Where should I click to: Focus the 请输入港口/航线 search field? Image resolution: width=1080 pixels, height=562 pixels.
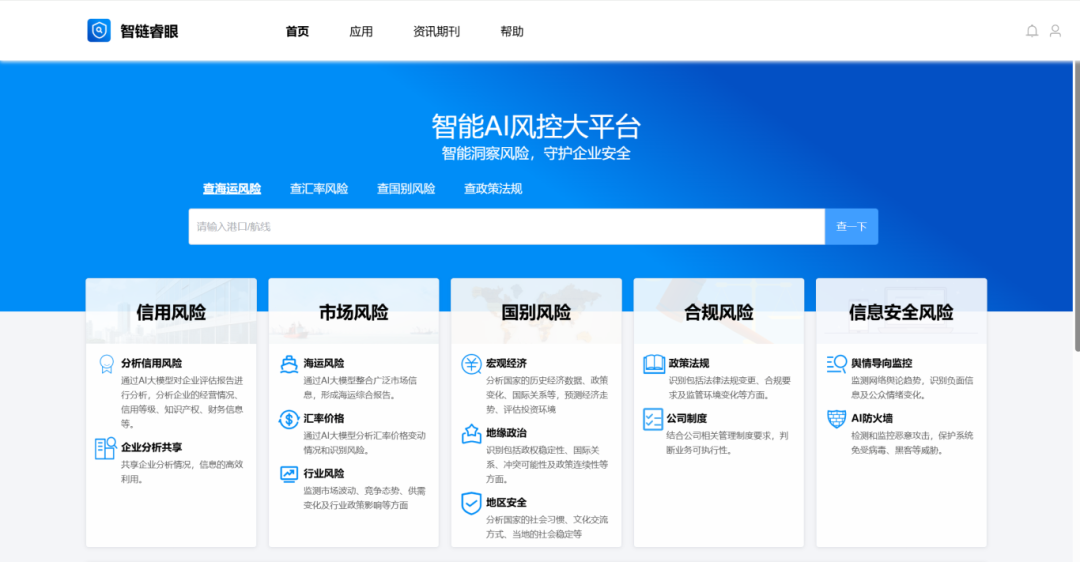(x=506, y=227)
